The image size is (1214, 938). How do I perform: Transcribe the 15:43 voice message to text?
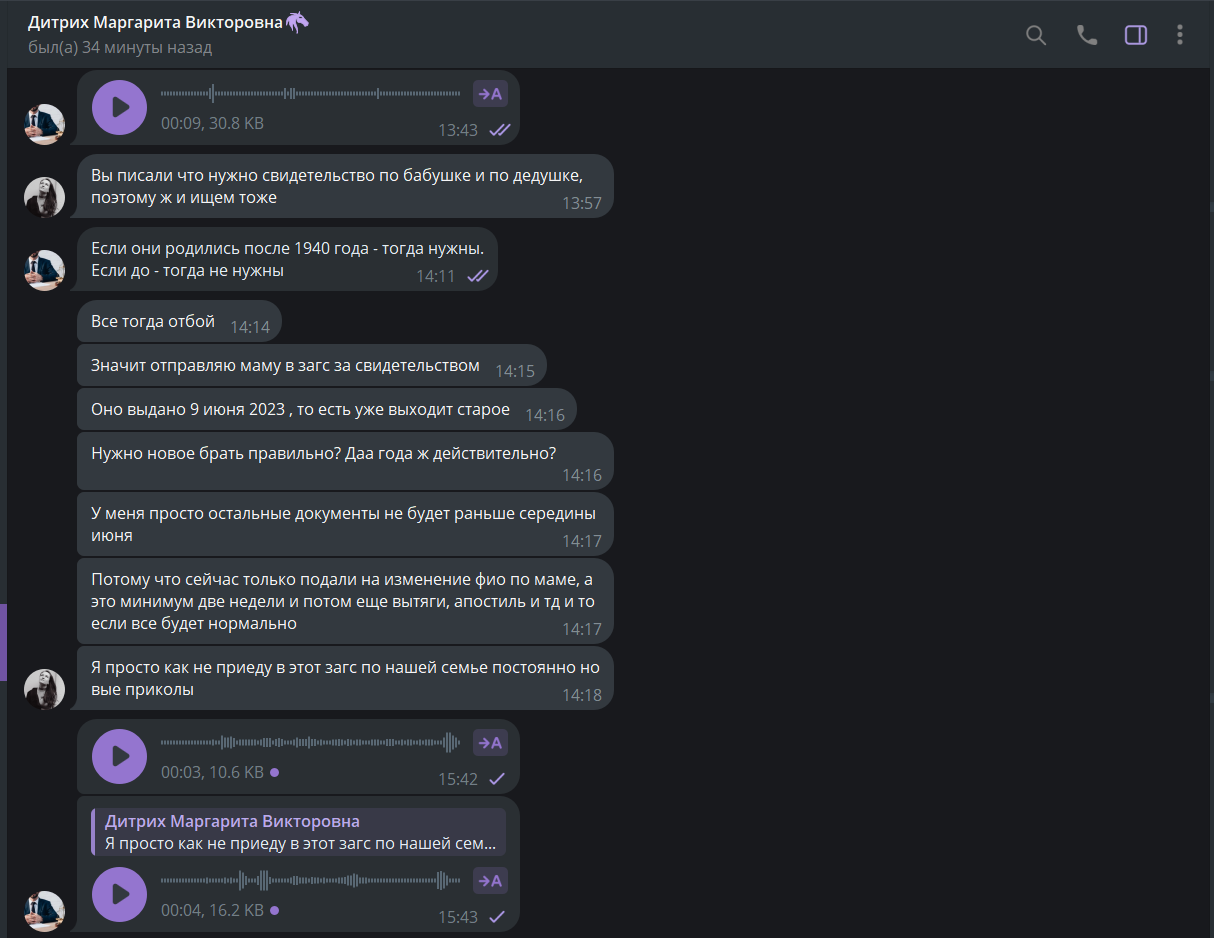click(x=490, y=881)
